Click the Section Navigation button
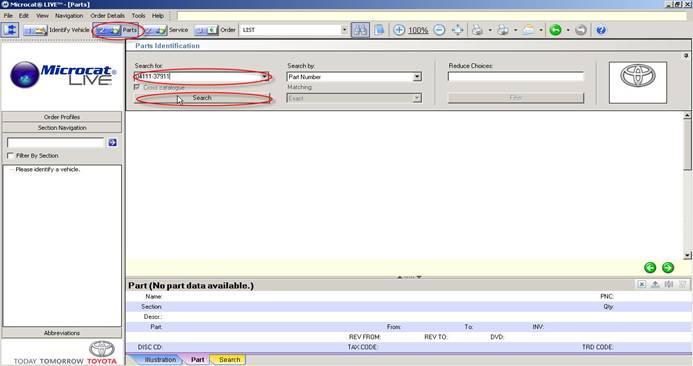693x366 pixels. click(x=62, y=128)
